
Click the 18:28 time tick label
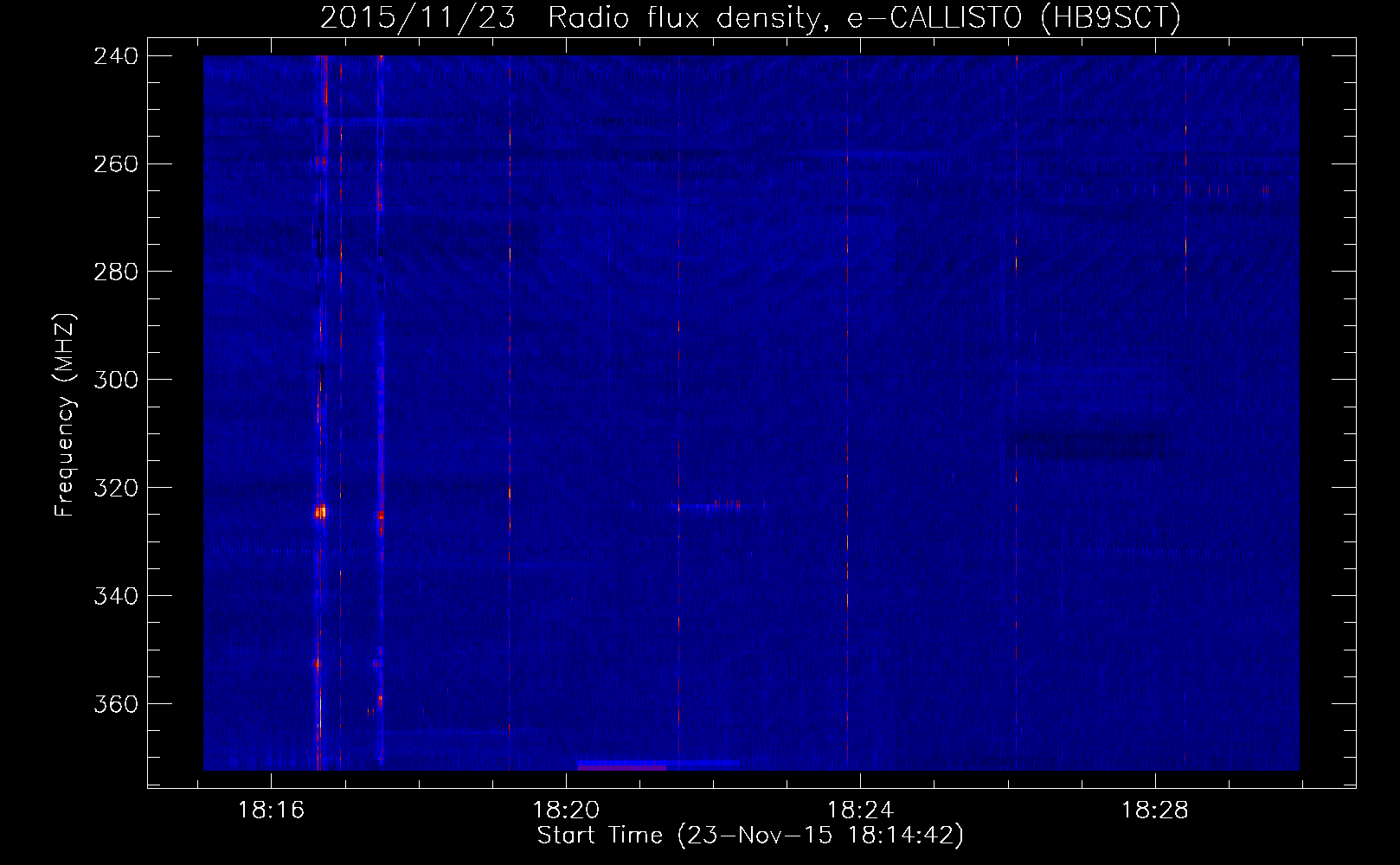1155,811
